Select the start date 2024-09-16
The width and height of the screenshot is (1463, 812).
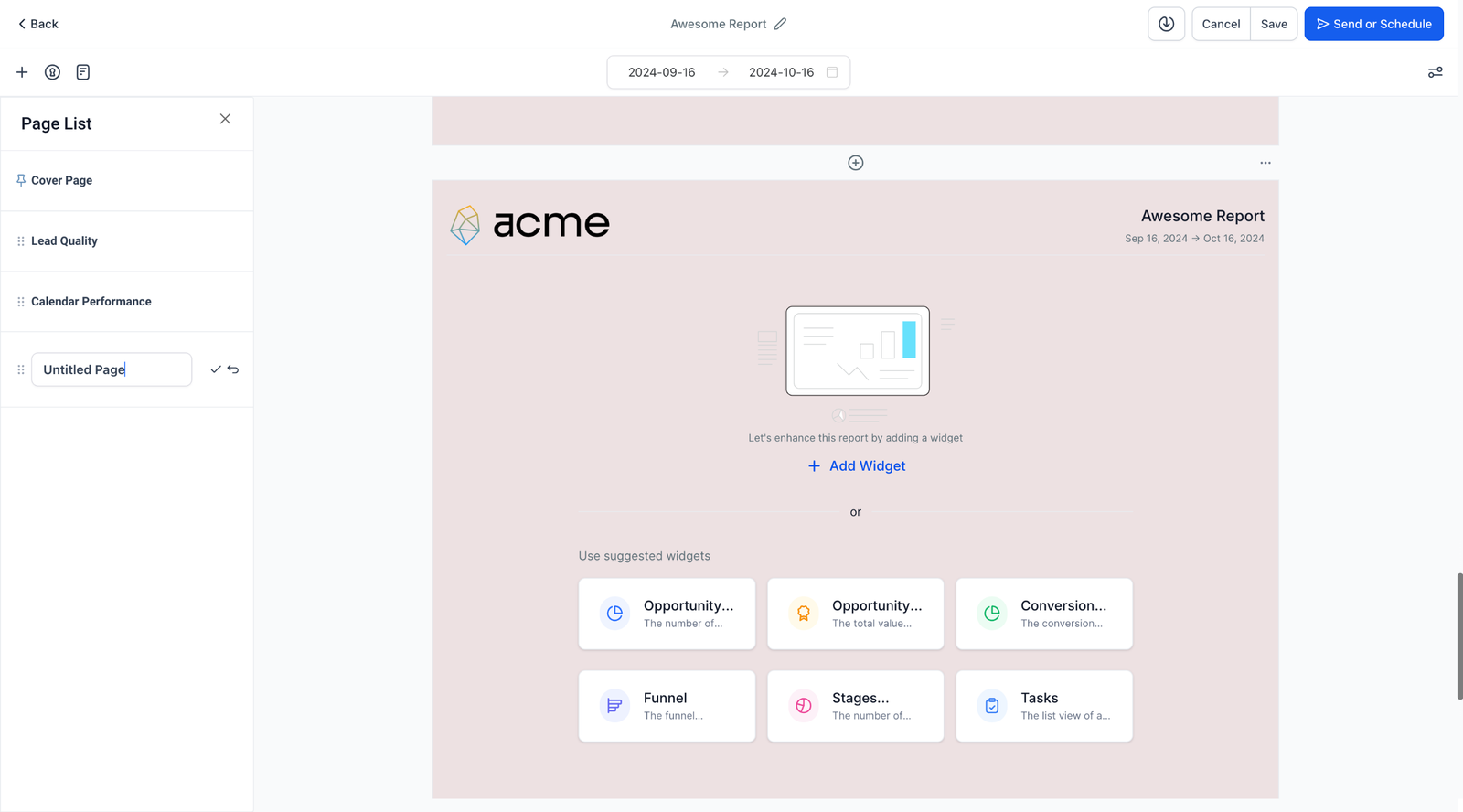tap(661, 72)
